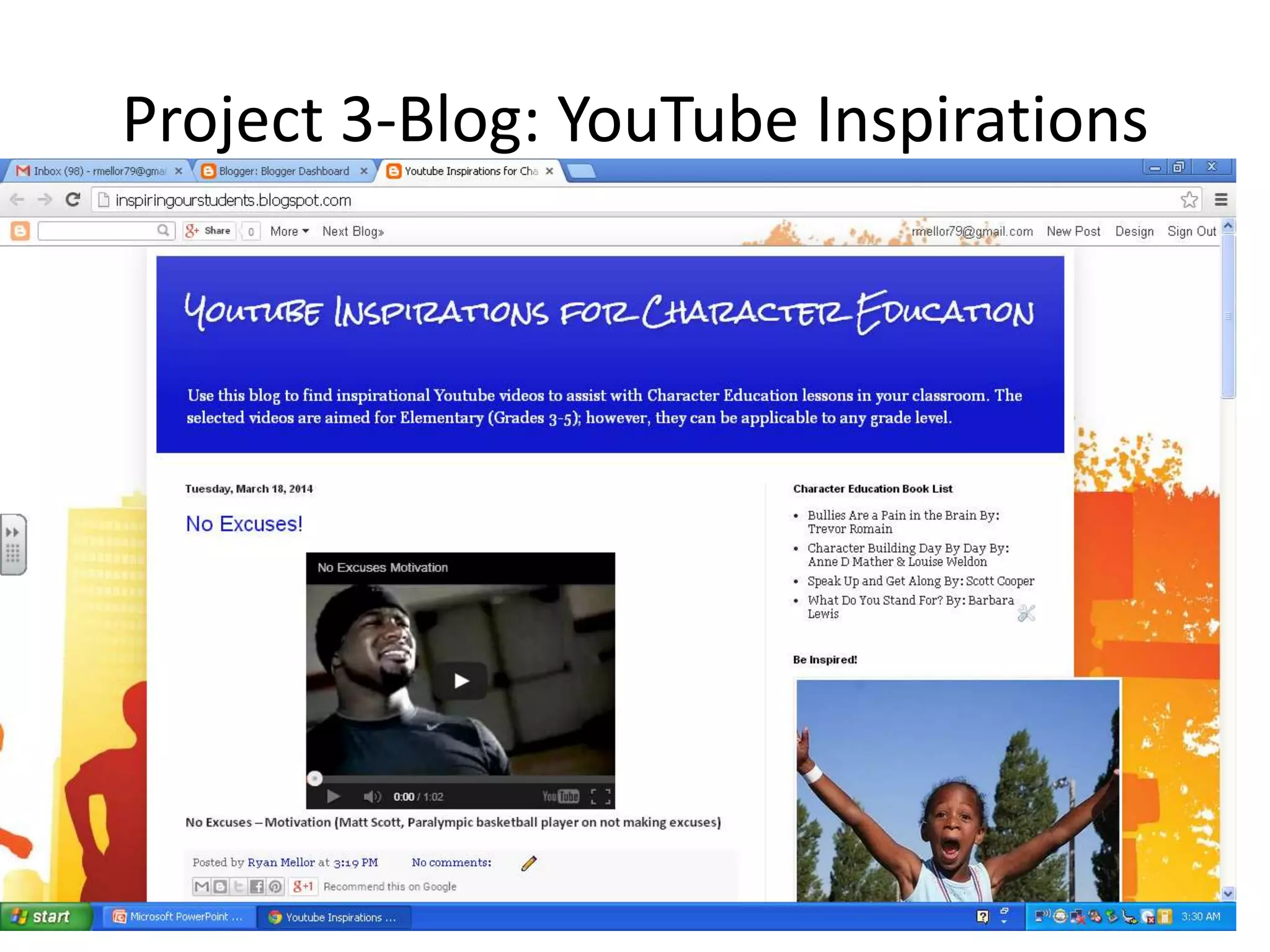Open the No Excuses! post title

pos(244,524)
